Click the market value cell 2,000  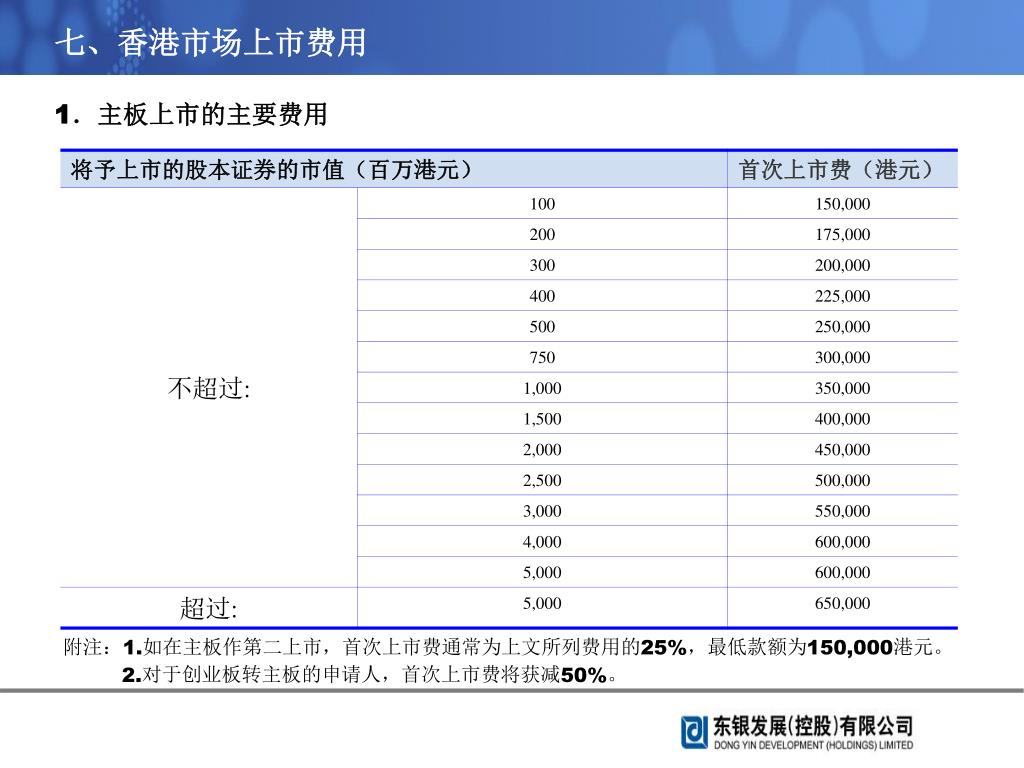542,449
